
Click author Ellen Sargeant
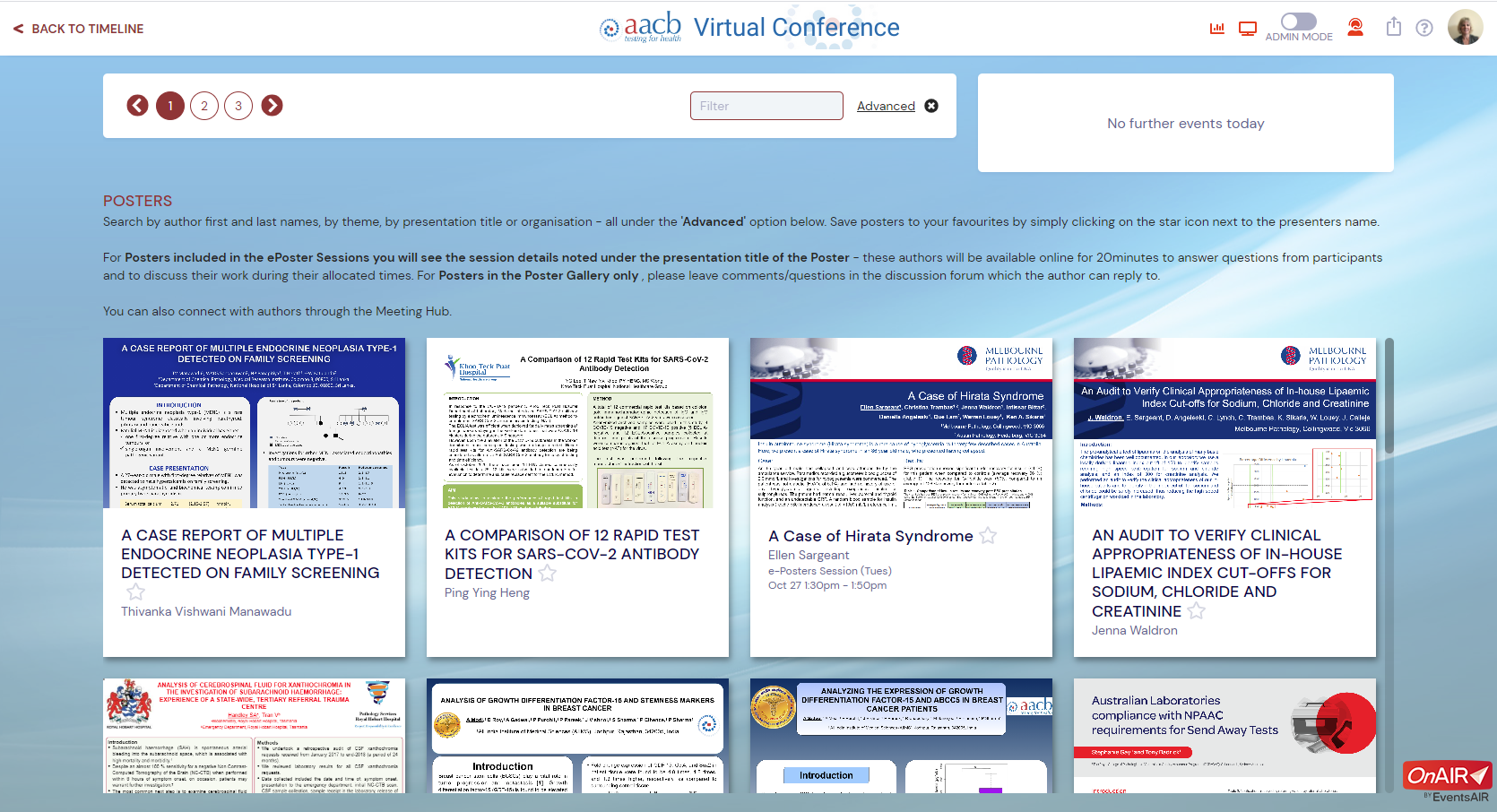point(809,555)
